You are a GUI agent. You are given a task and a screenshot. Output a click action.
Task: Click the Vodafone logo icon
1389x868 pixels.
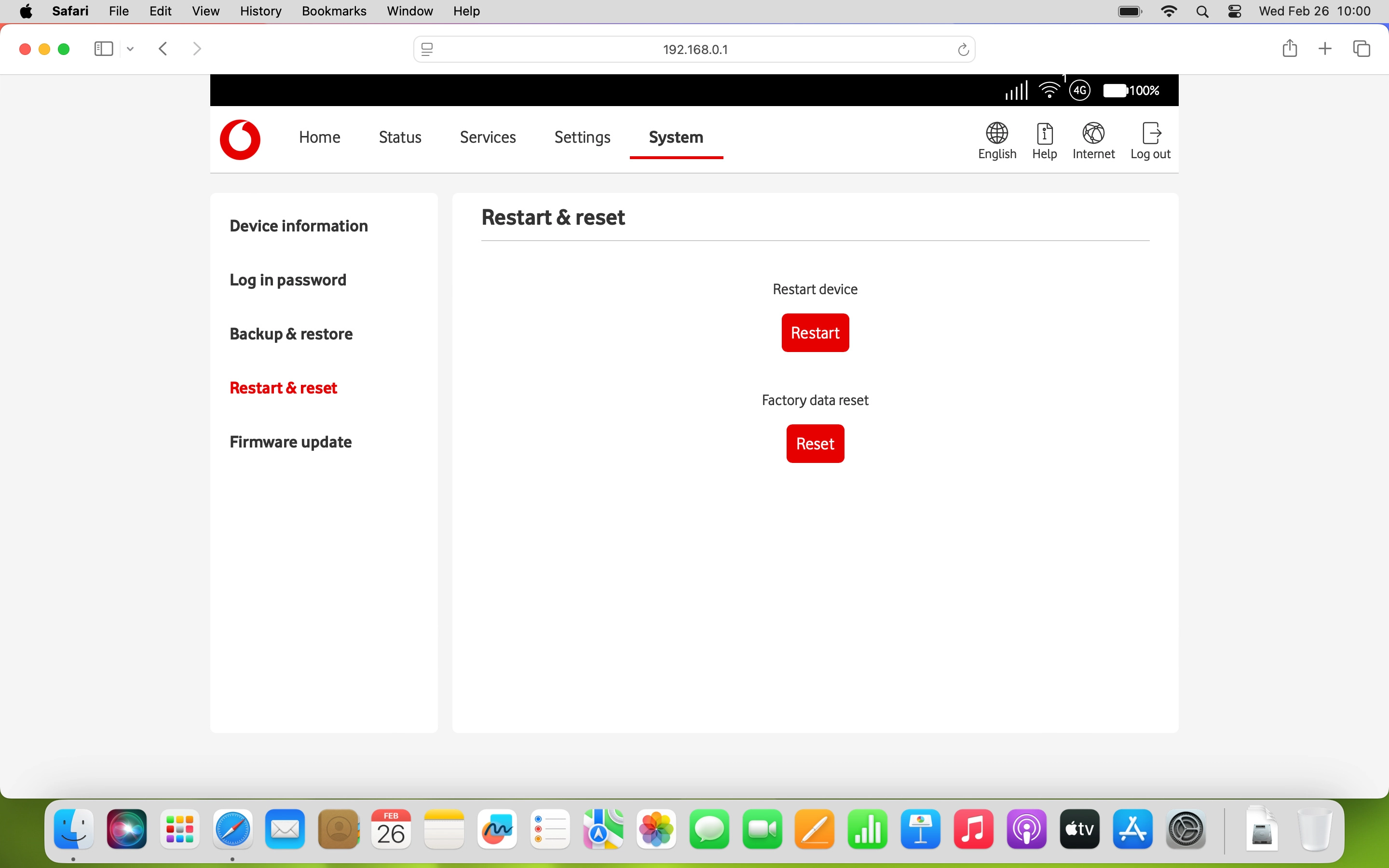[240, 139]
